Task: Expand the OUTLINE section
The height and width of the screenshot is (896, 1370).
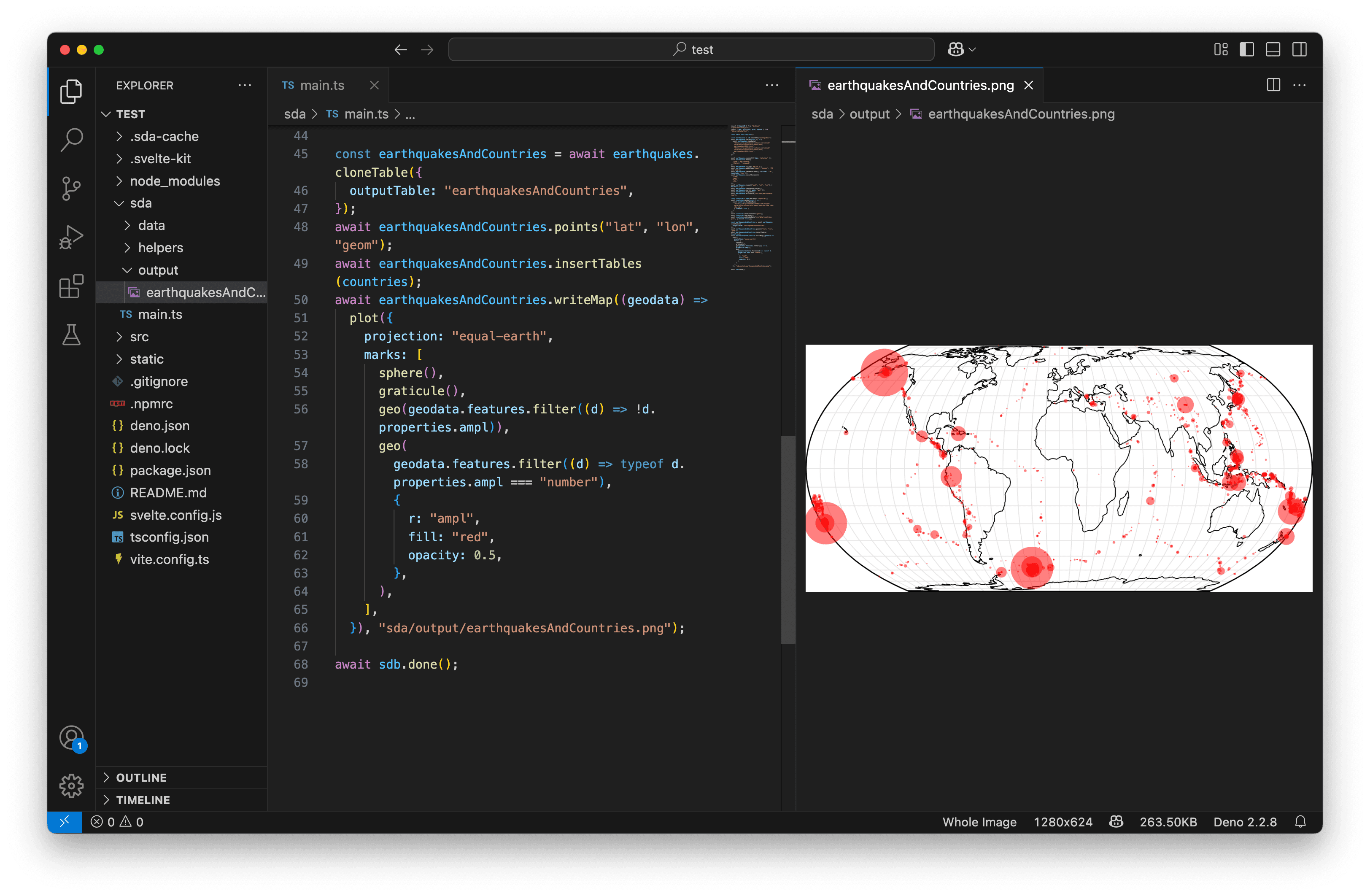Action: [181, 777]
